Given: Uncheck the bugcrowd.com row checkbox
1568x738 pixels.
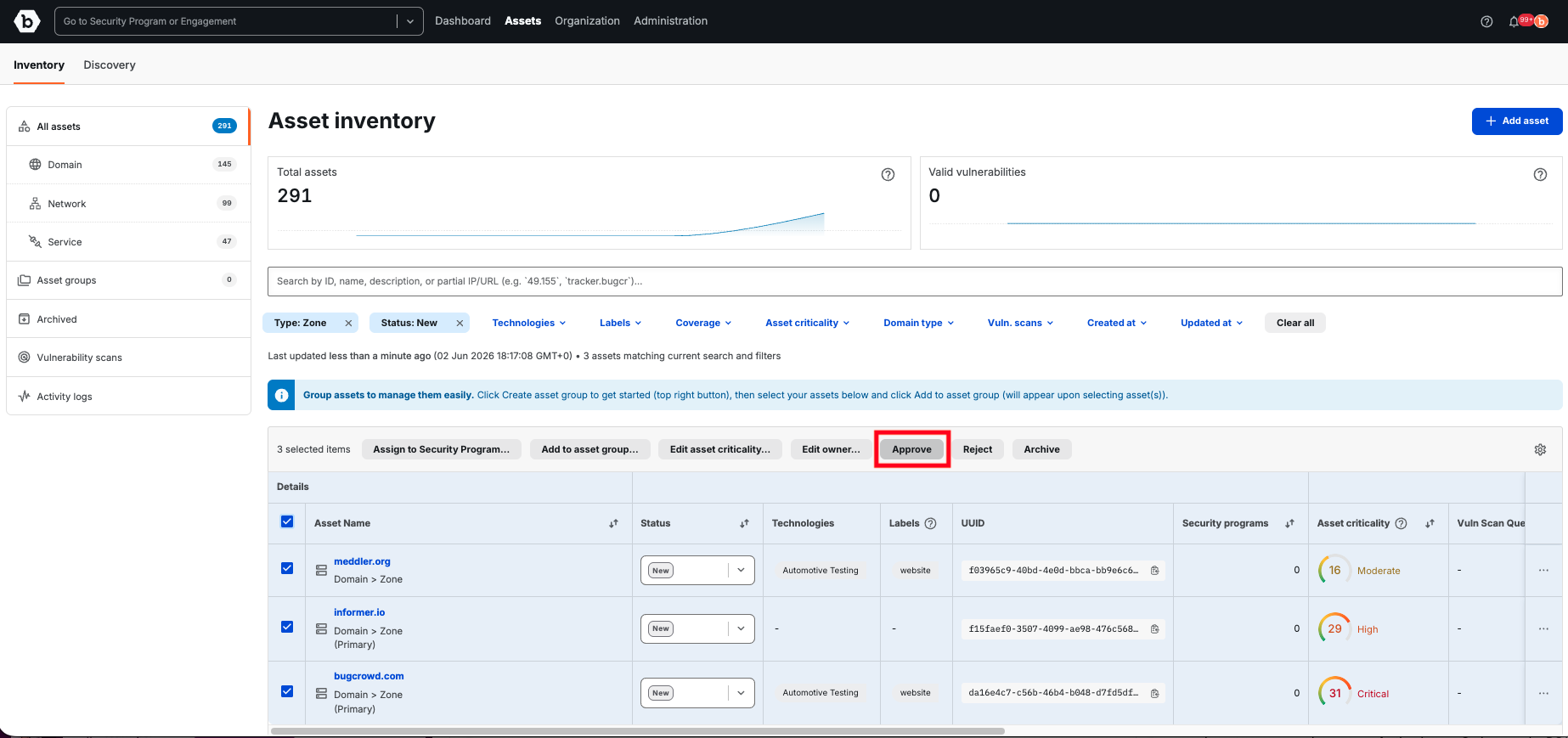Looking at the screenshot, I should [x=287, y=691].
